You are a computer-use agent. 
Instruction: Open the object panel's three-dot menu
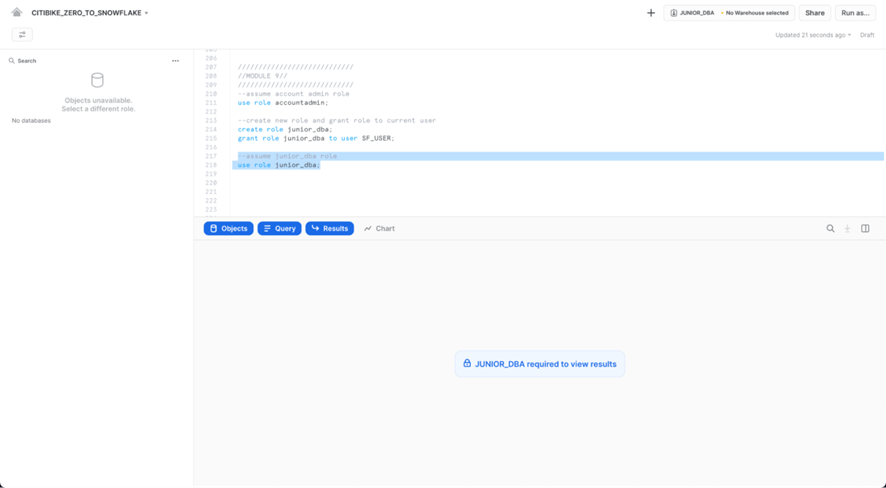175,61
